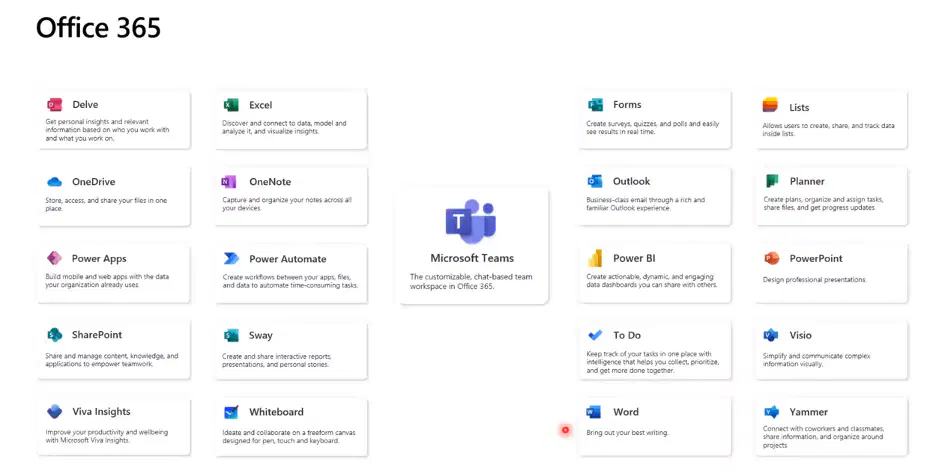The height and width of the screenshot is (472, 936).
Task: Click 'Business-class email' description text
Action: (645, 204)
